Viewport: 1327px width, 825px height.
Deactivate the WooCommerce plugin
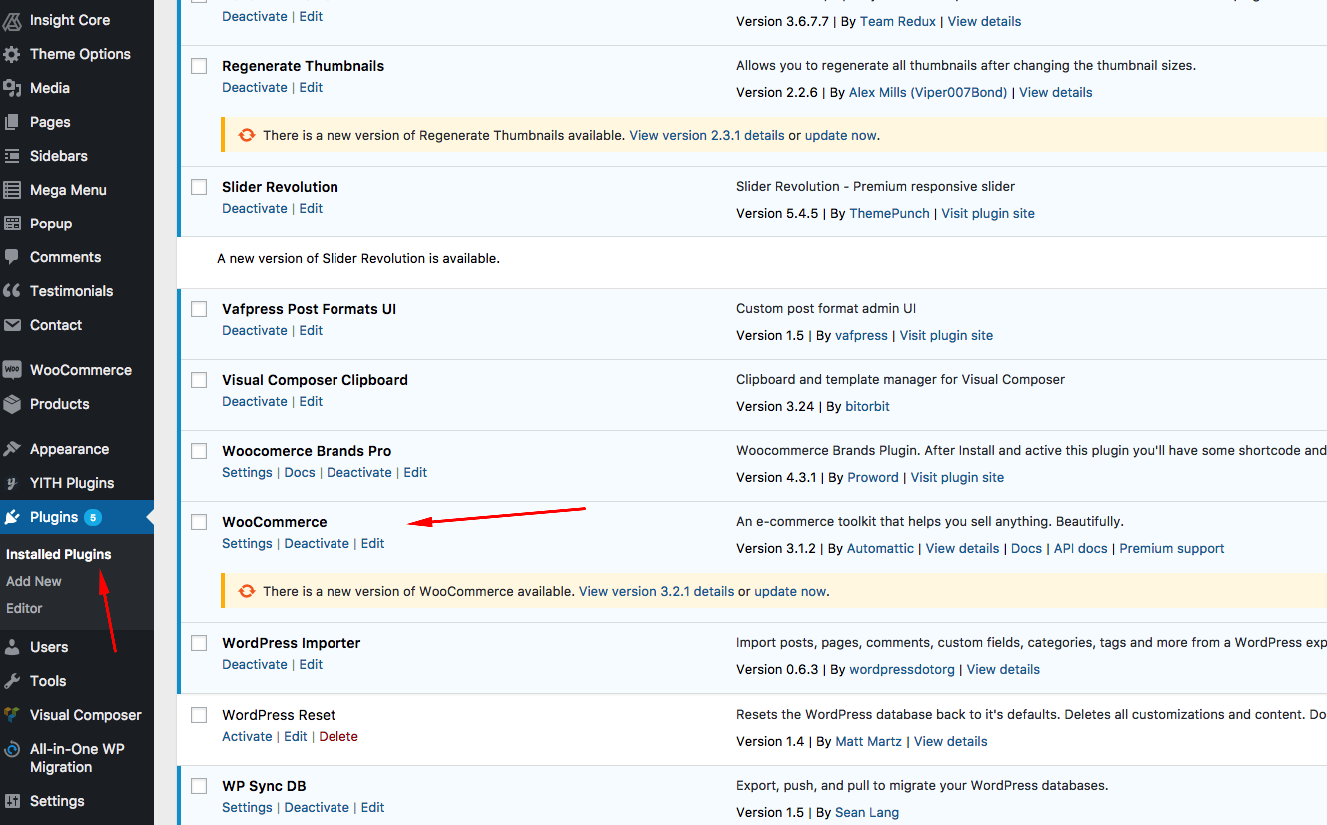pyautogui.click(x=316, y=543)
